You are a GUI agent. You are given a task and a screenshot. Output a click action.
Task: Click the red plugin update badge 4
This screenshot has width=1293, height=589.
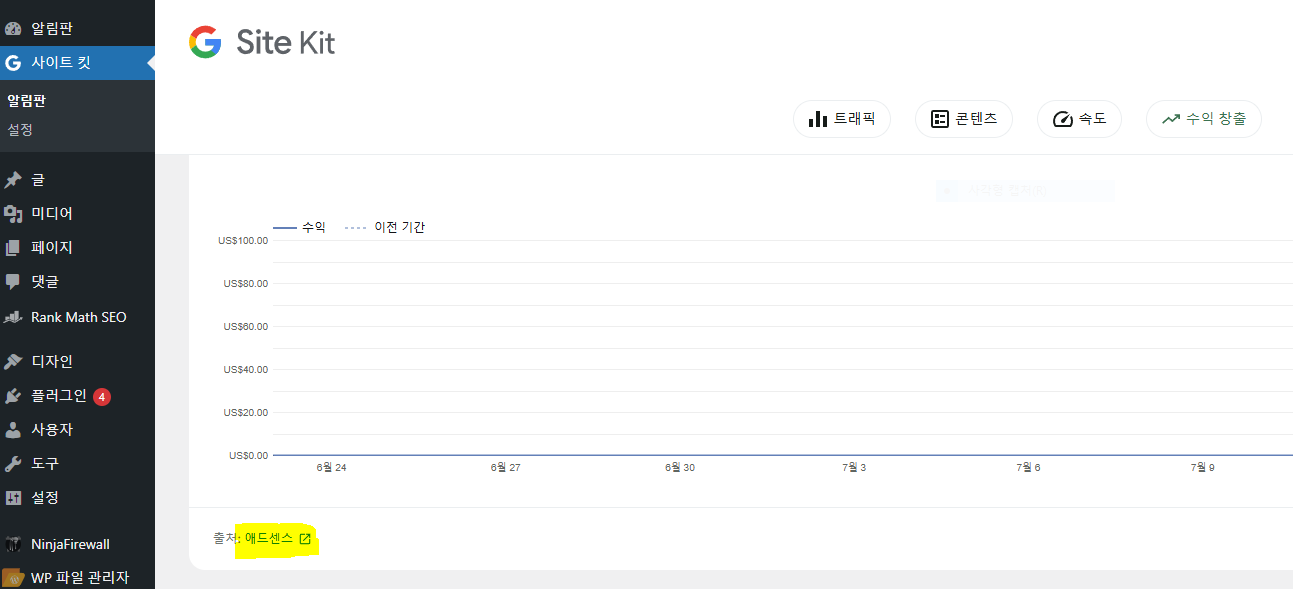tap(102, 397)
